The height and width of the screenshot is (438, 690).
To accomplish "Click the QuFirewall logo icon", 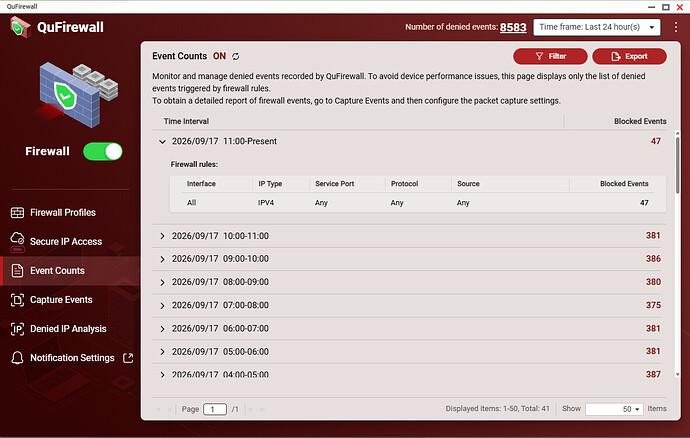I will [x=20, y=27].
